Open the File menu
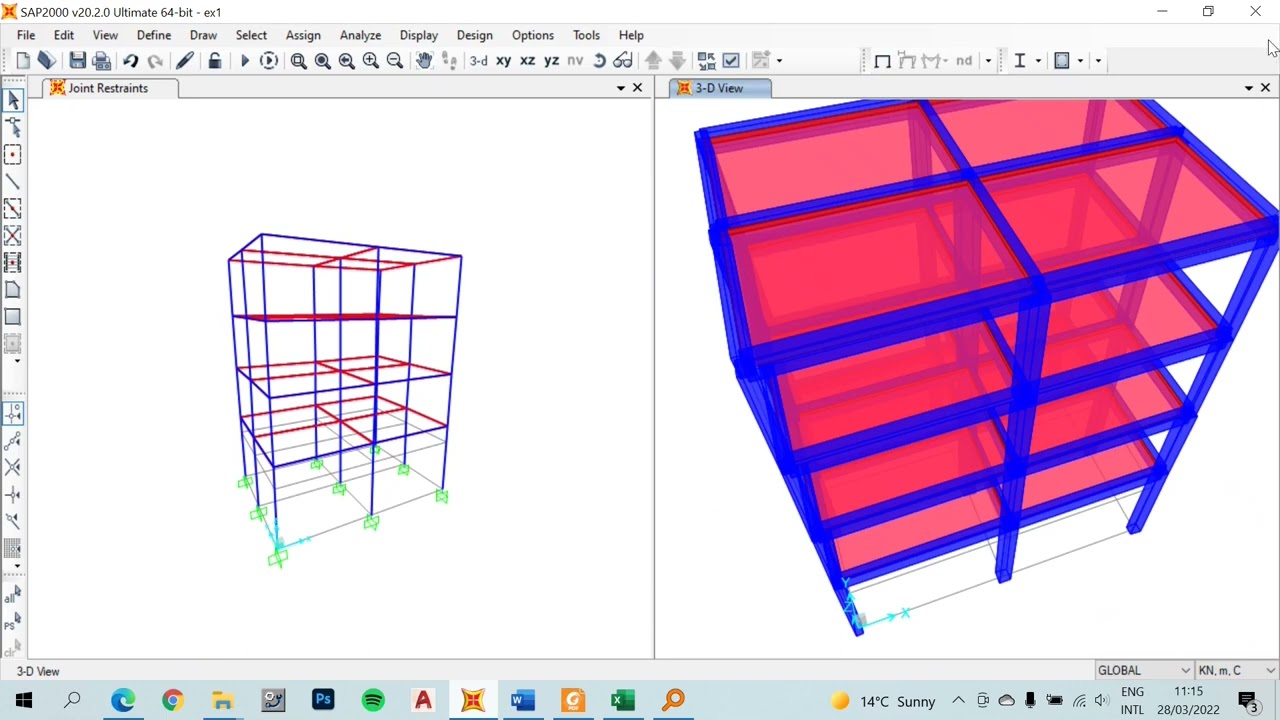 click(26, 35)
